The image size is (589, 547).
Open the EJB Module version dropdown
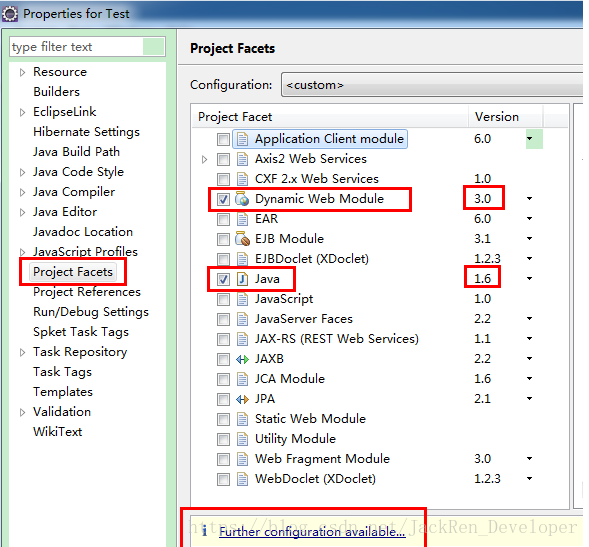529,239
